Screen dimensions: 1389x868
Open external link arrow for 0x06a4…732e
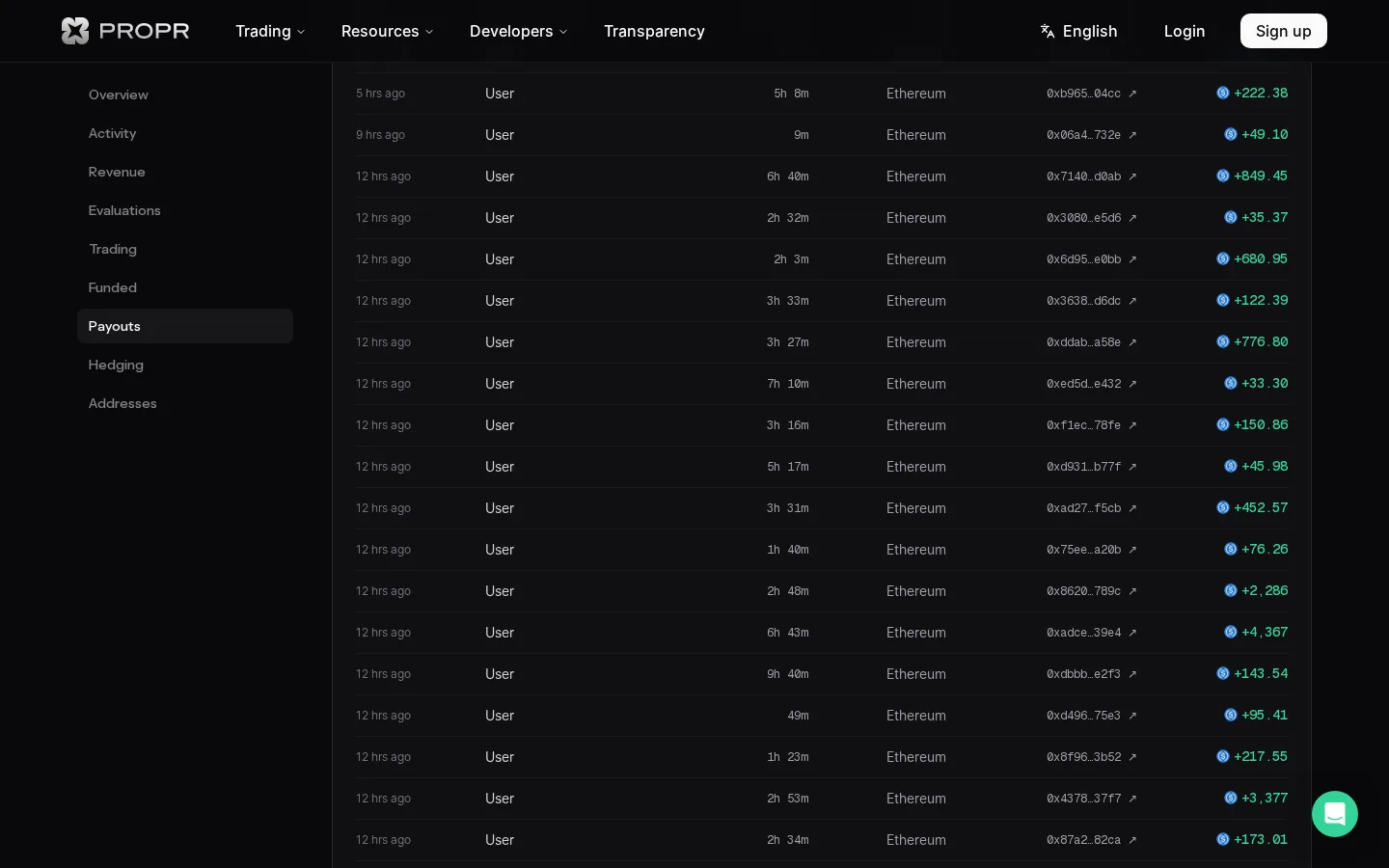click(x=1132, y=135)
